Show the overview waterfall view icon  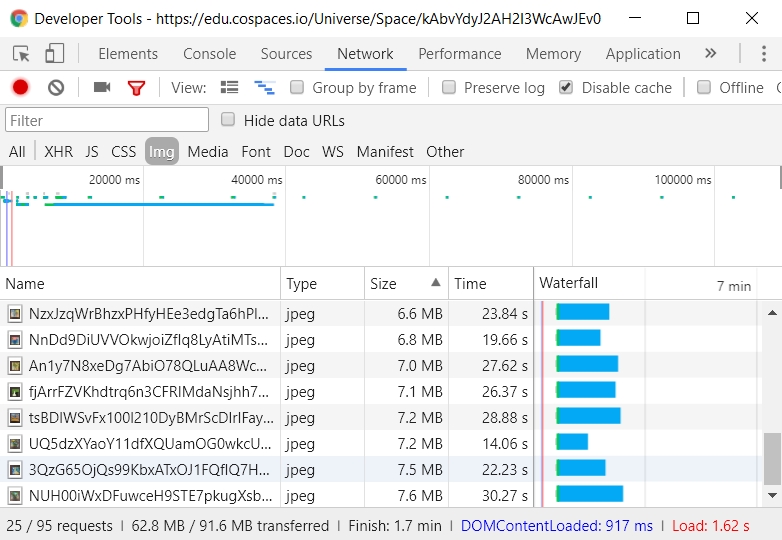point(264,88)
